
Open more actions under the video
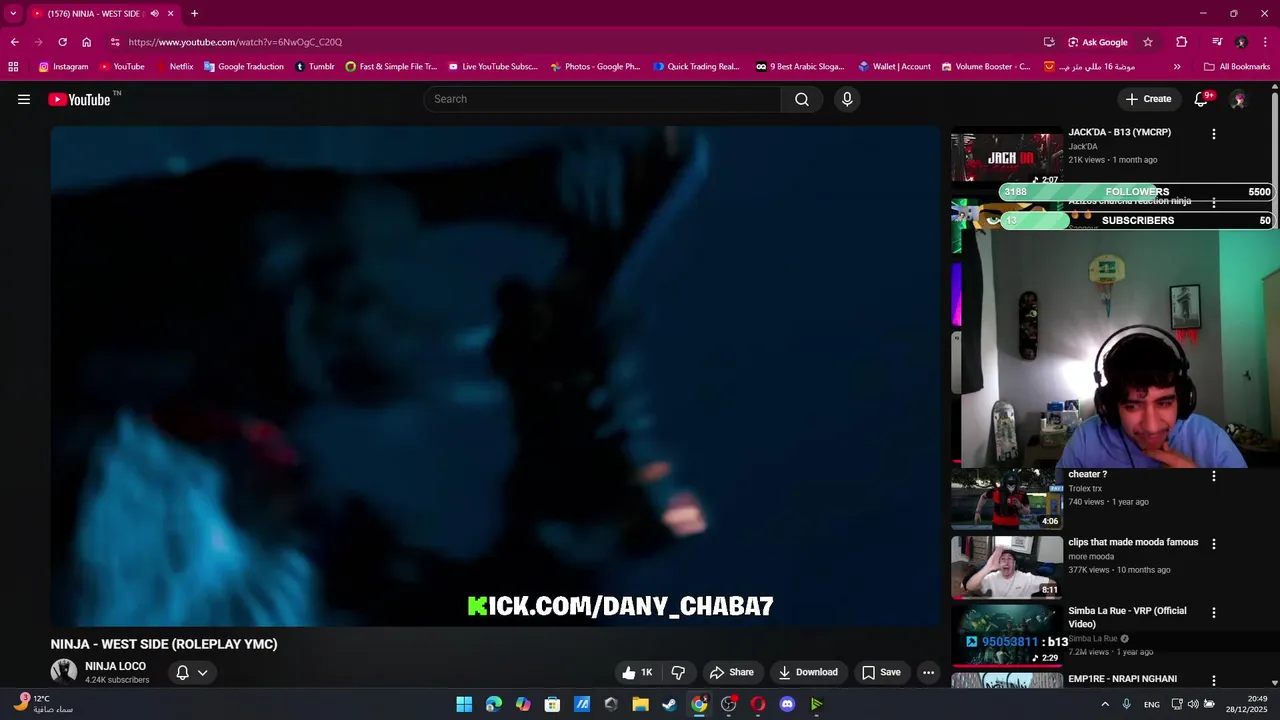pos(928,672)
